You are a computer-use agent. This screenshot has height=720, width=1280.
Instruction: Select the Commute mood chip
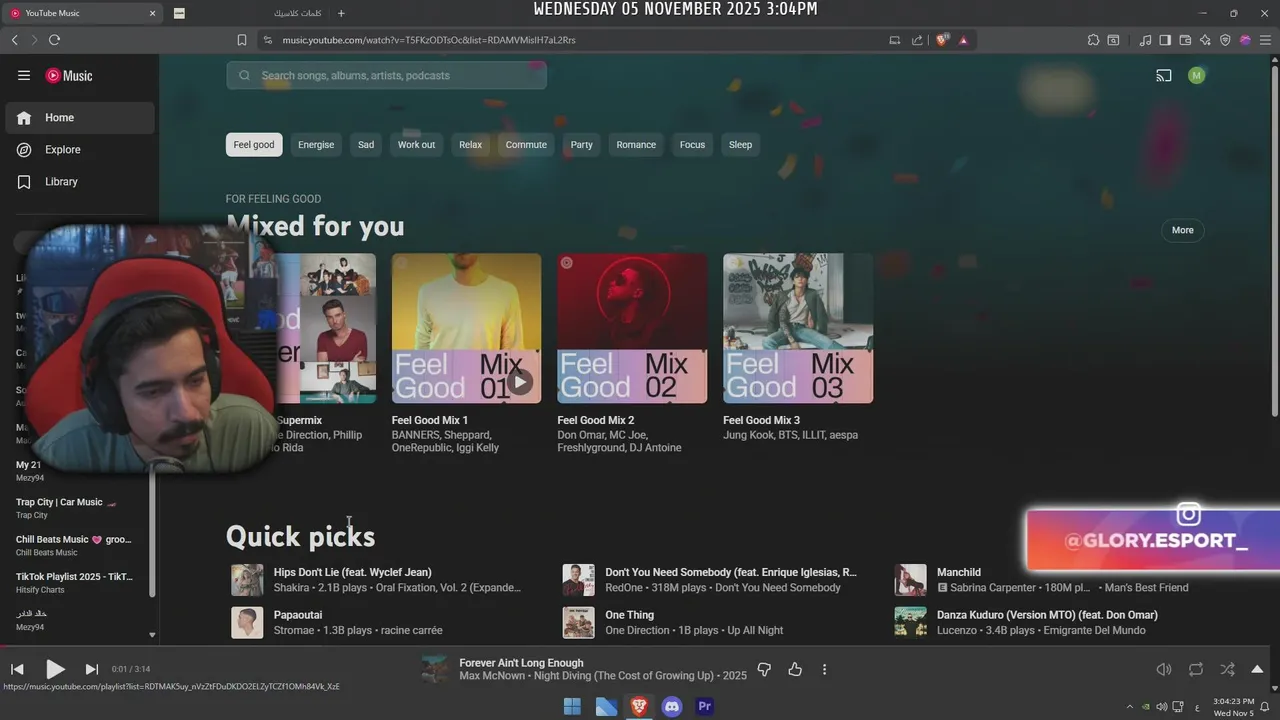pyautogui.click(x=526, y=144)
